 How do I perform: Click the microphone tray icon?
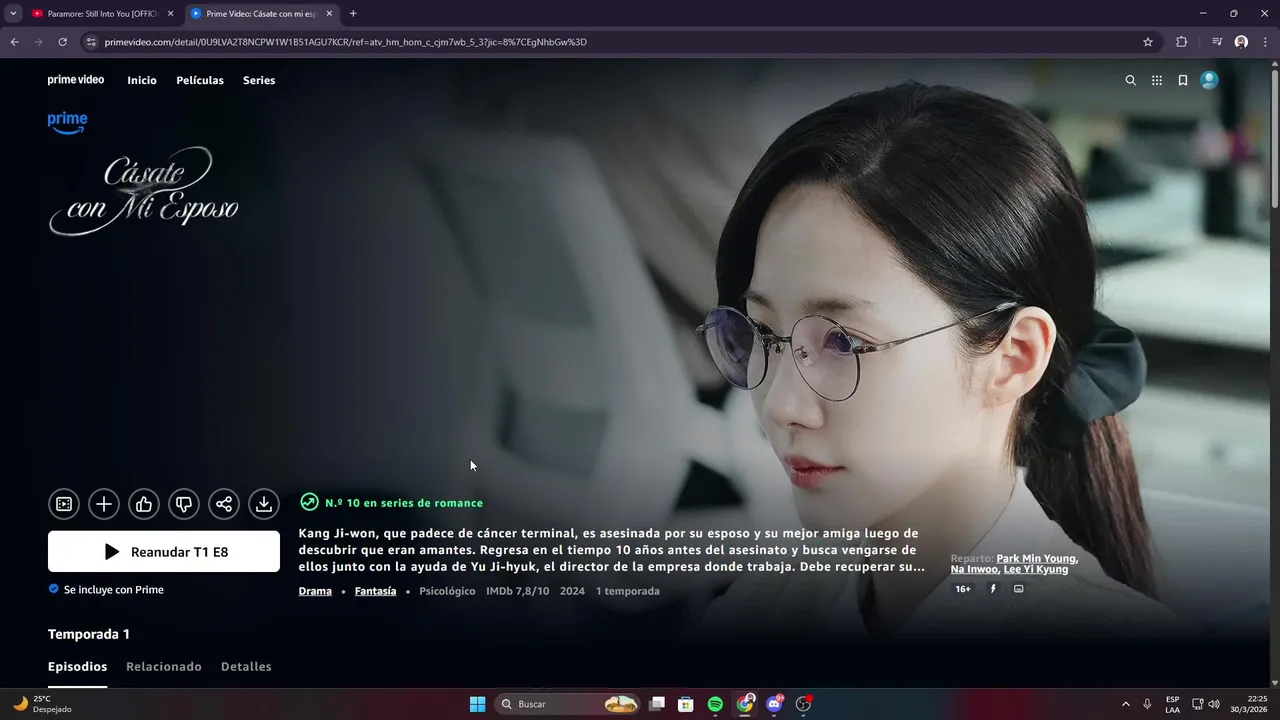click(x=1147, y=704)
